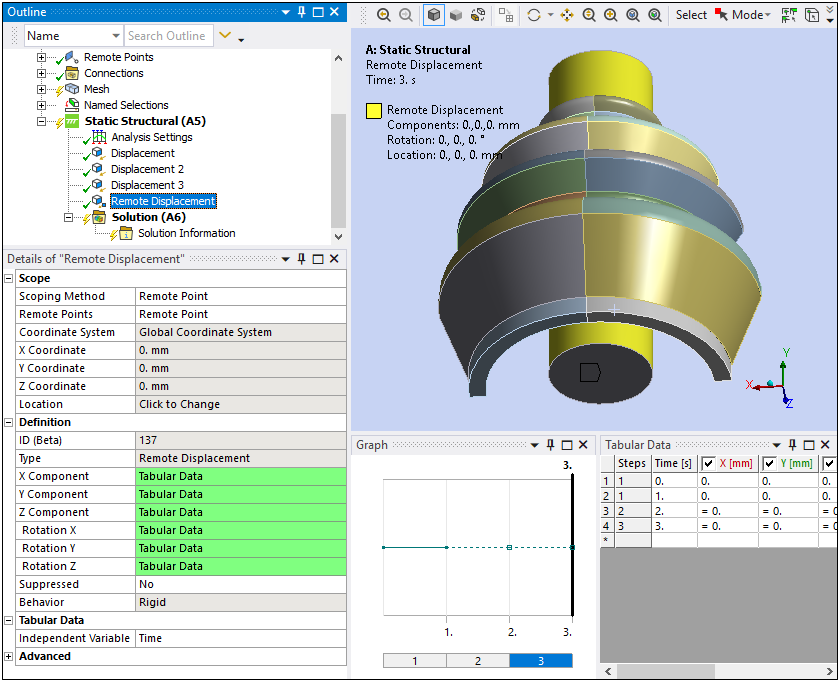Click the Zoom To Selection magnifier icon
840x682 pixels.
pos(655,15)
